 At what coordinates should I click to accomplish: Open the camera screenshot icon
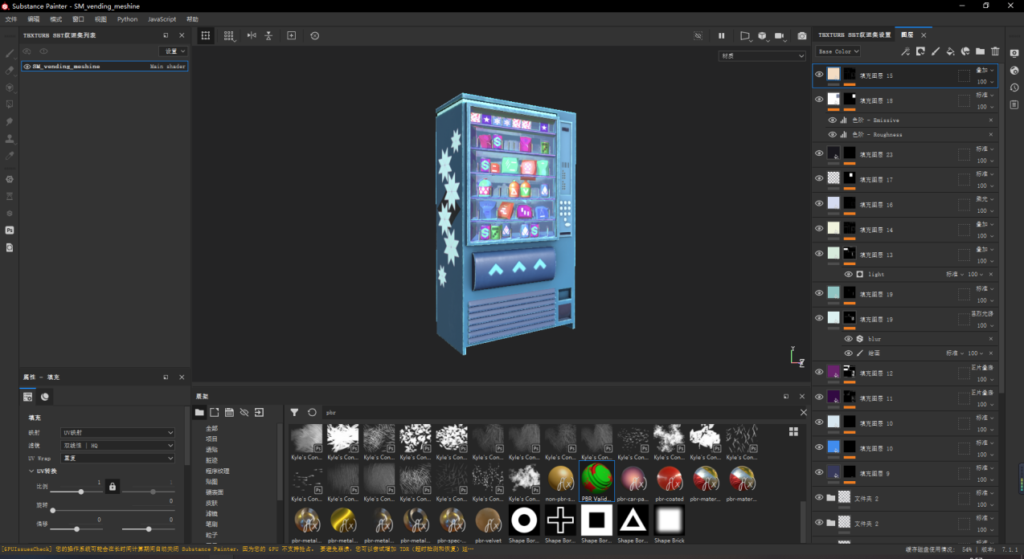tap(802, 36)
